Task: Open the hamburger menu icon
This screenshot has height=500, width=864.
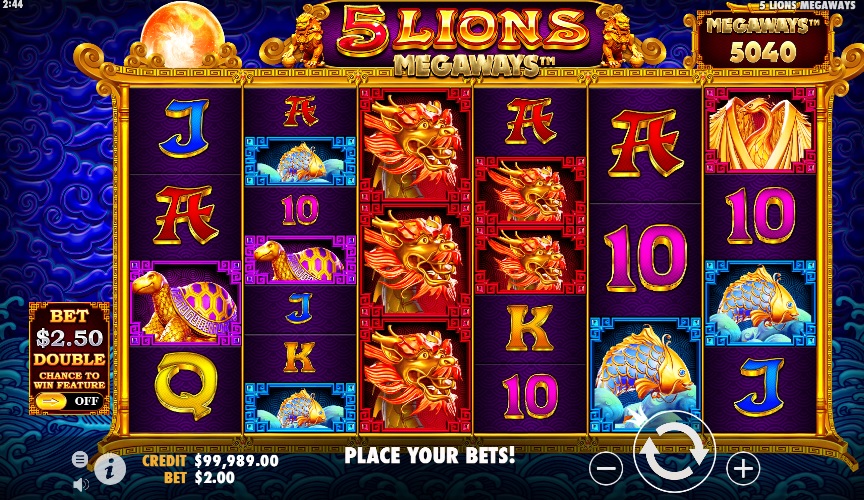Action: click(x=80, y=459)
